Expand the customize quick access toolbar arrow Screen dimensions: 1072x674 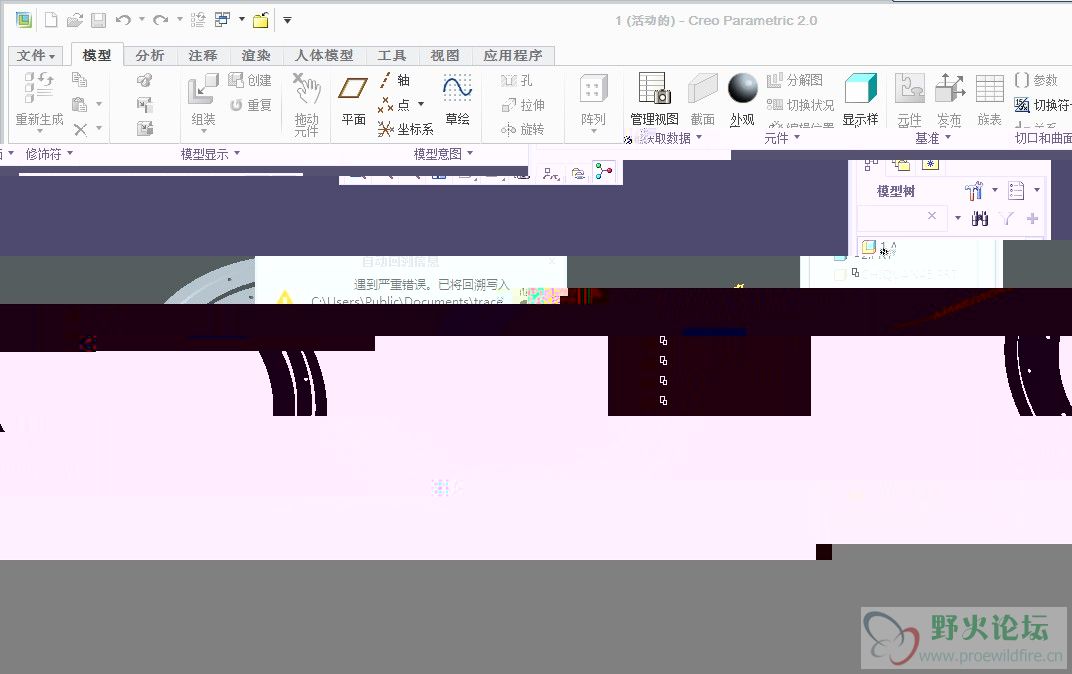[287, 20]
